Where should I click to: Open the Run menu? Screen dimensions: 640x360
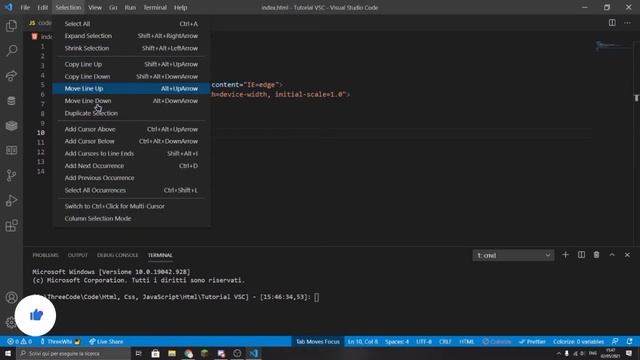(x=130, y=7)
